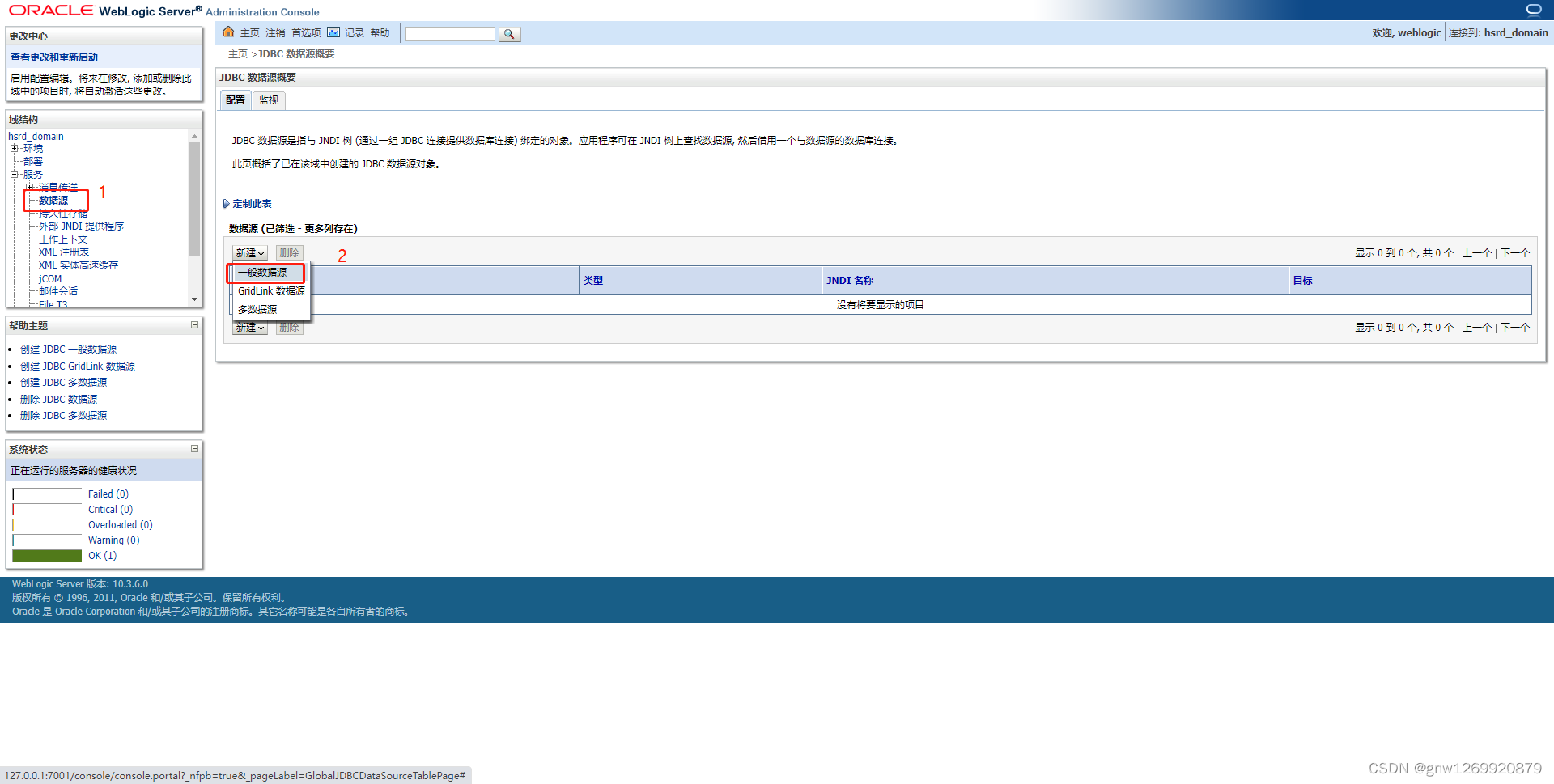The image size is (1554, 784).
Task: Click the green OK (1) health bar
Action: pyautogui.click(x=46, y=555)
